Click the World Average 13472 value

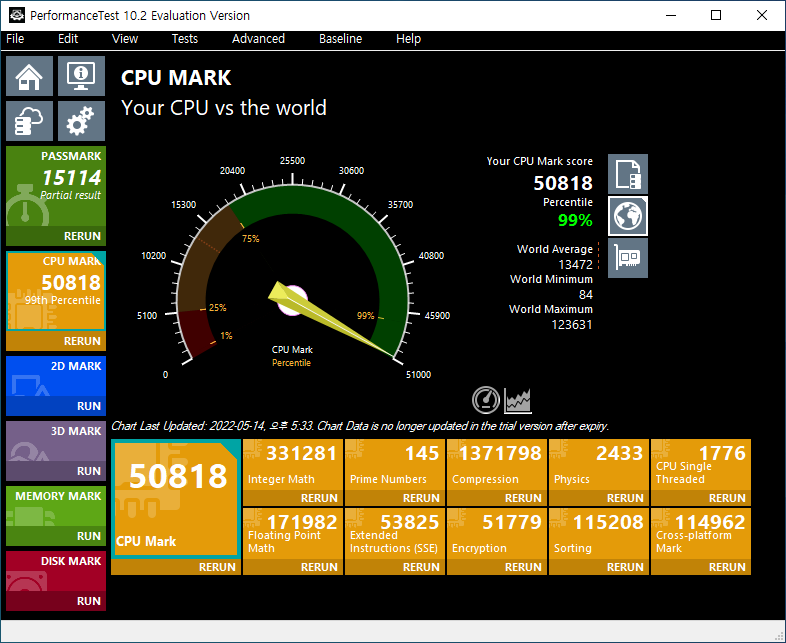click(575, 264)
